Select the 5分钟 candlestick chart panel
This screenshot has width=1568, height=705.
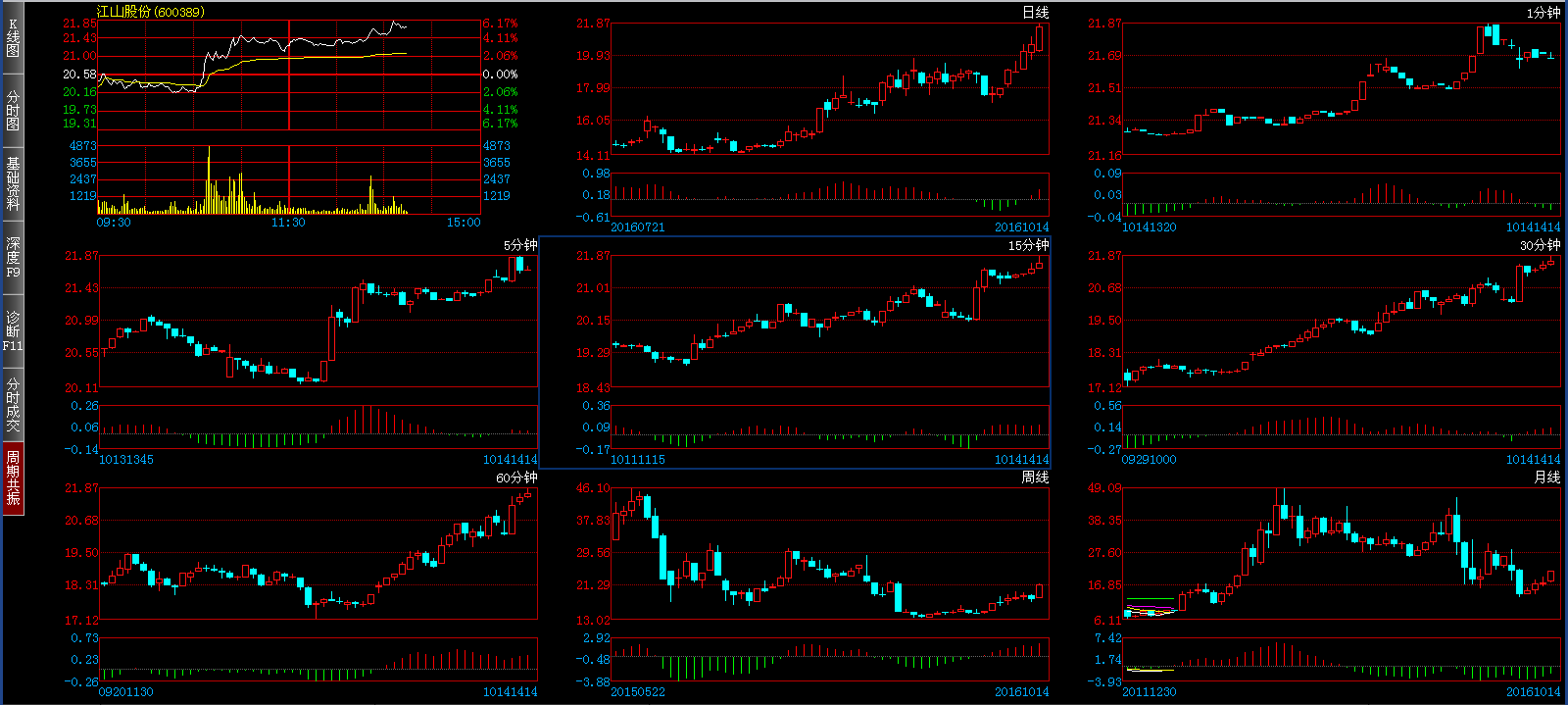(318, 322)
